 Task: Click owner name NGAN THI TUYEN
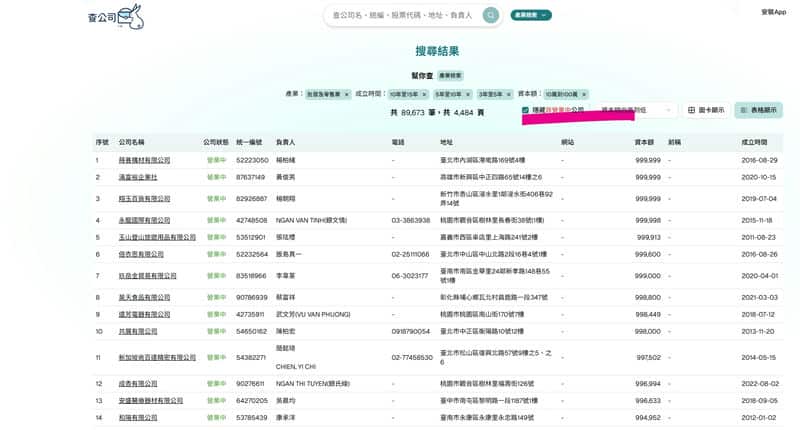[313, 383]
